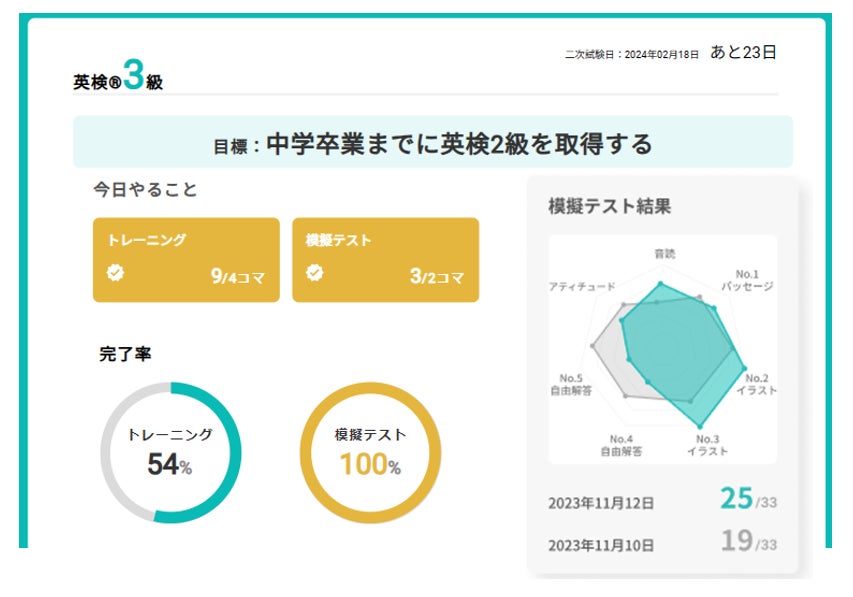Screen dimensions: 853x597
Task: Select the No.1 パッセージ radar label
Action: [x=748, y=280]
